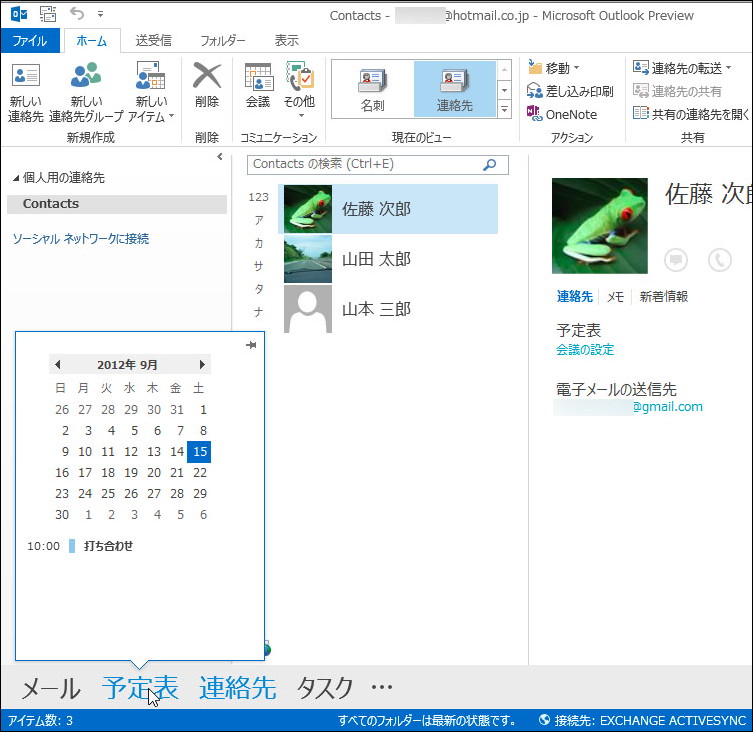Click Schedule a Meeting (会議の設定) link

click(585, 350)
